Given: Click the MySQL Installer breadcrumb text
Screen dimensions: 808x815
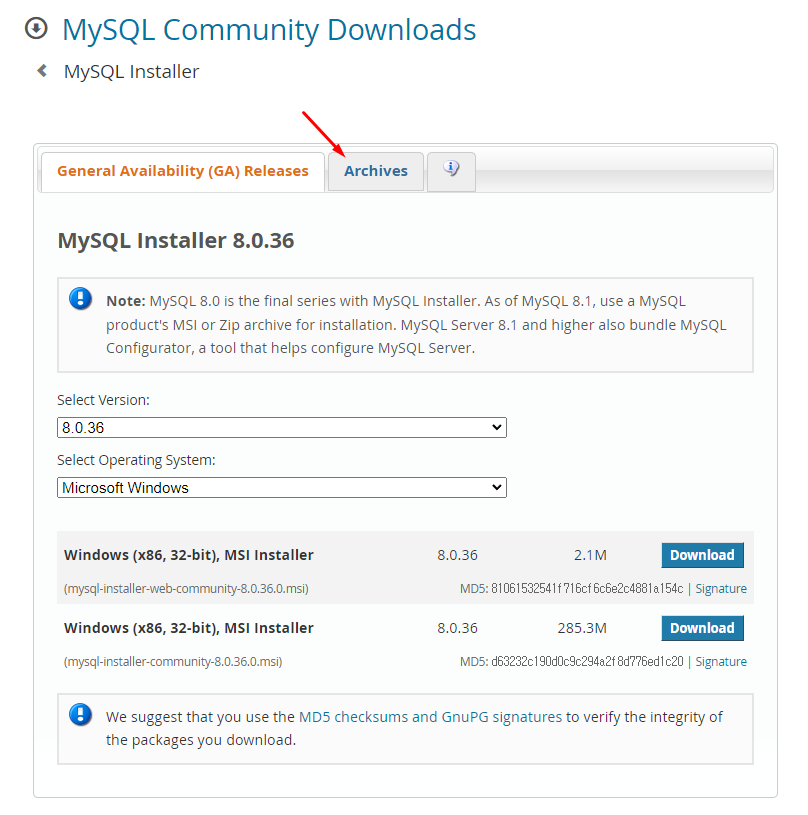Looking at the screenshot, I should (x=131, y=72).
